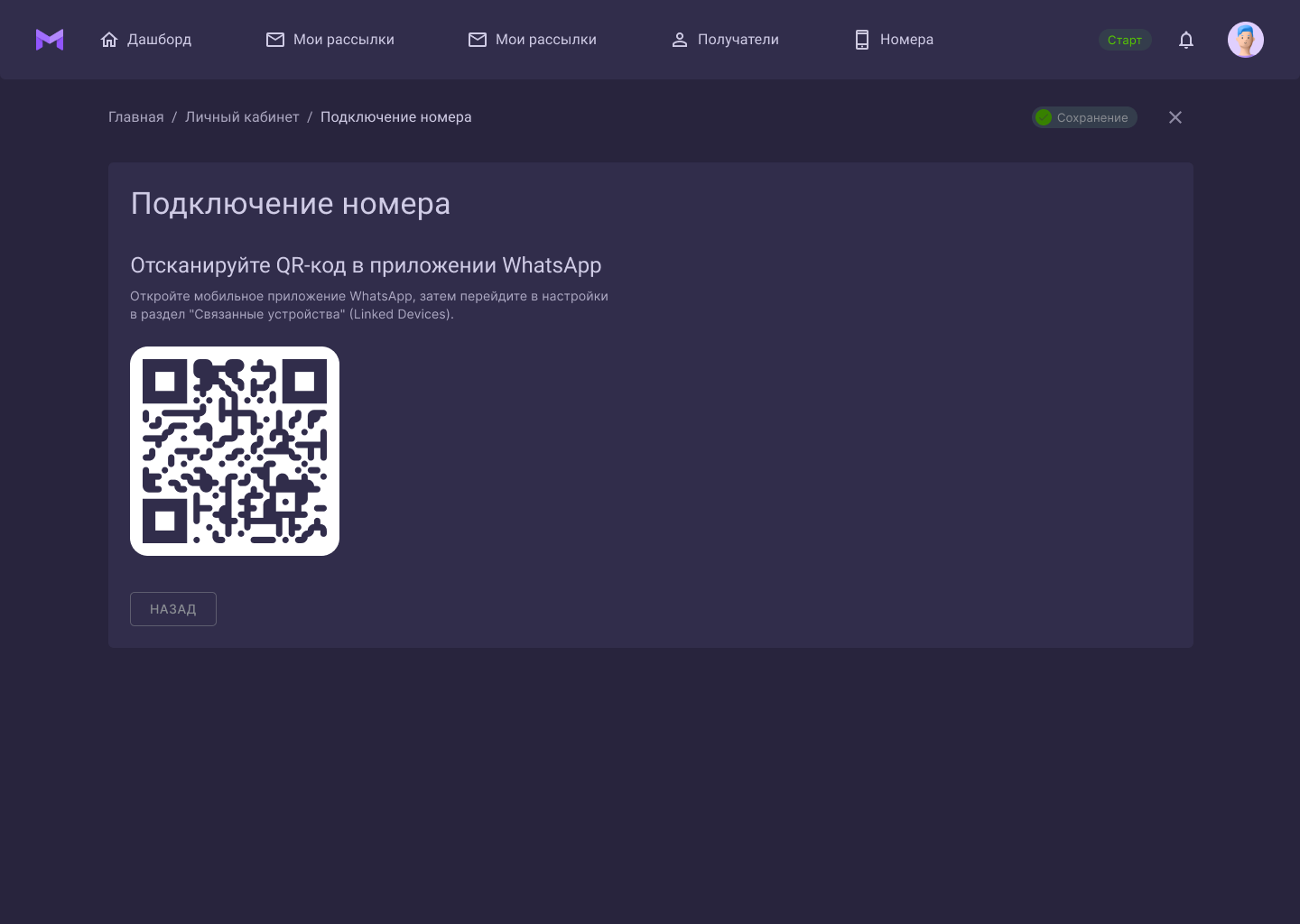The height and width of the screenshot is (924, 1300).
Task: Click the green Старт plan badge
Action: 1125,40
